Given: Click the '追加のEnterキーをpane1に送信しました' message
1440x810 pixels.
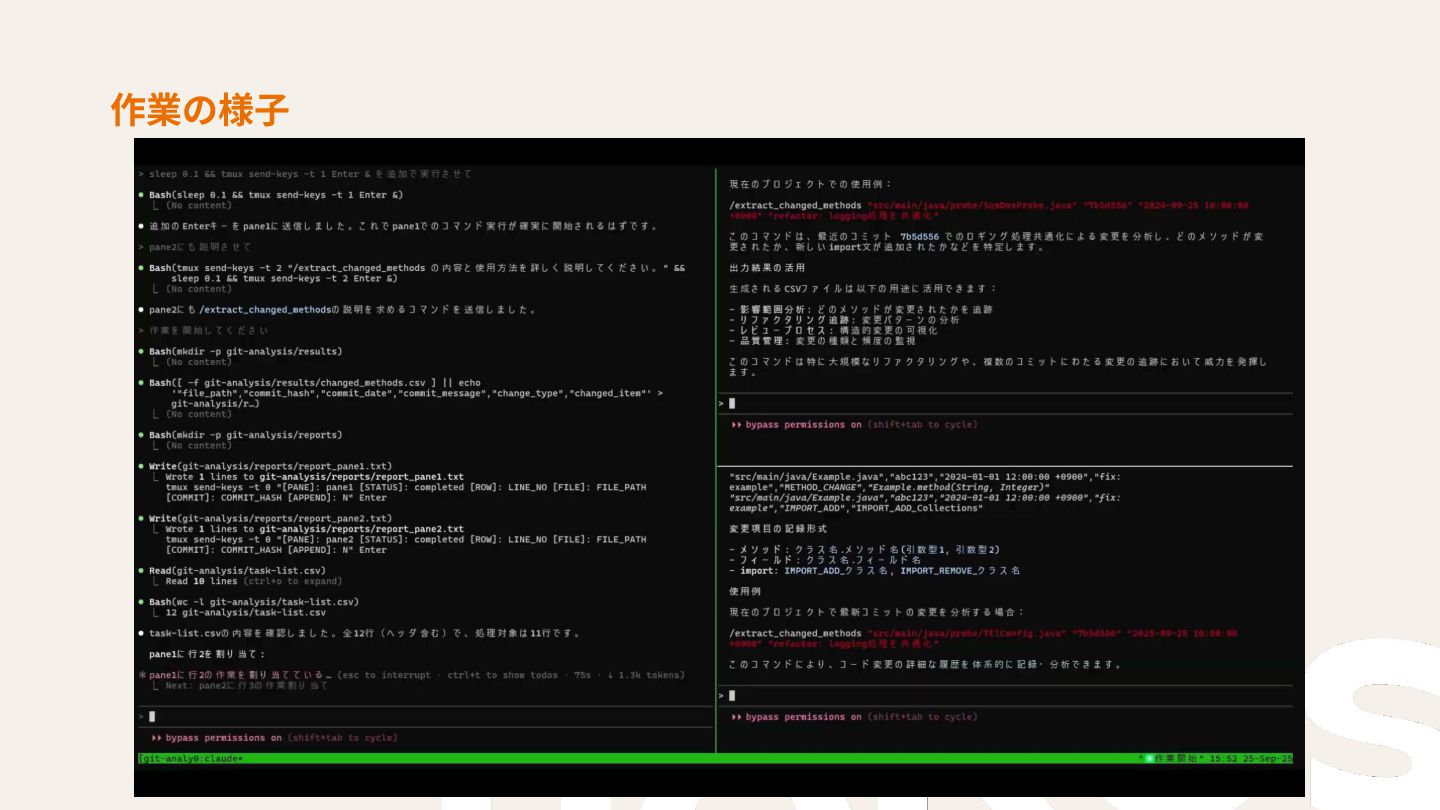Looking at the screenshot, I should (x=403, y=226).
